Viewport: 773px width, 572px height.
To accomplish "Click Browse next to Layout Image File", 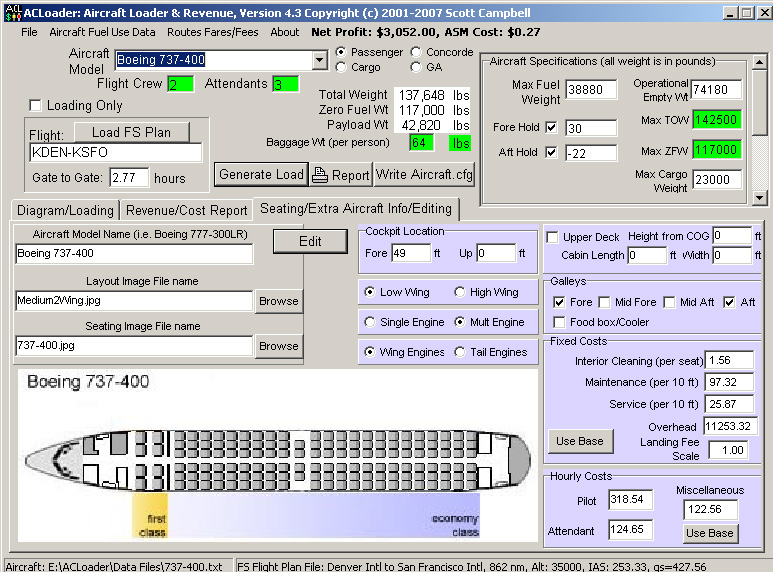I will tap(278, 301).
